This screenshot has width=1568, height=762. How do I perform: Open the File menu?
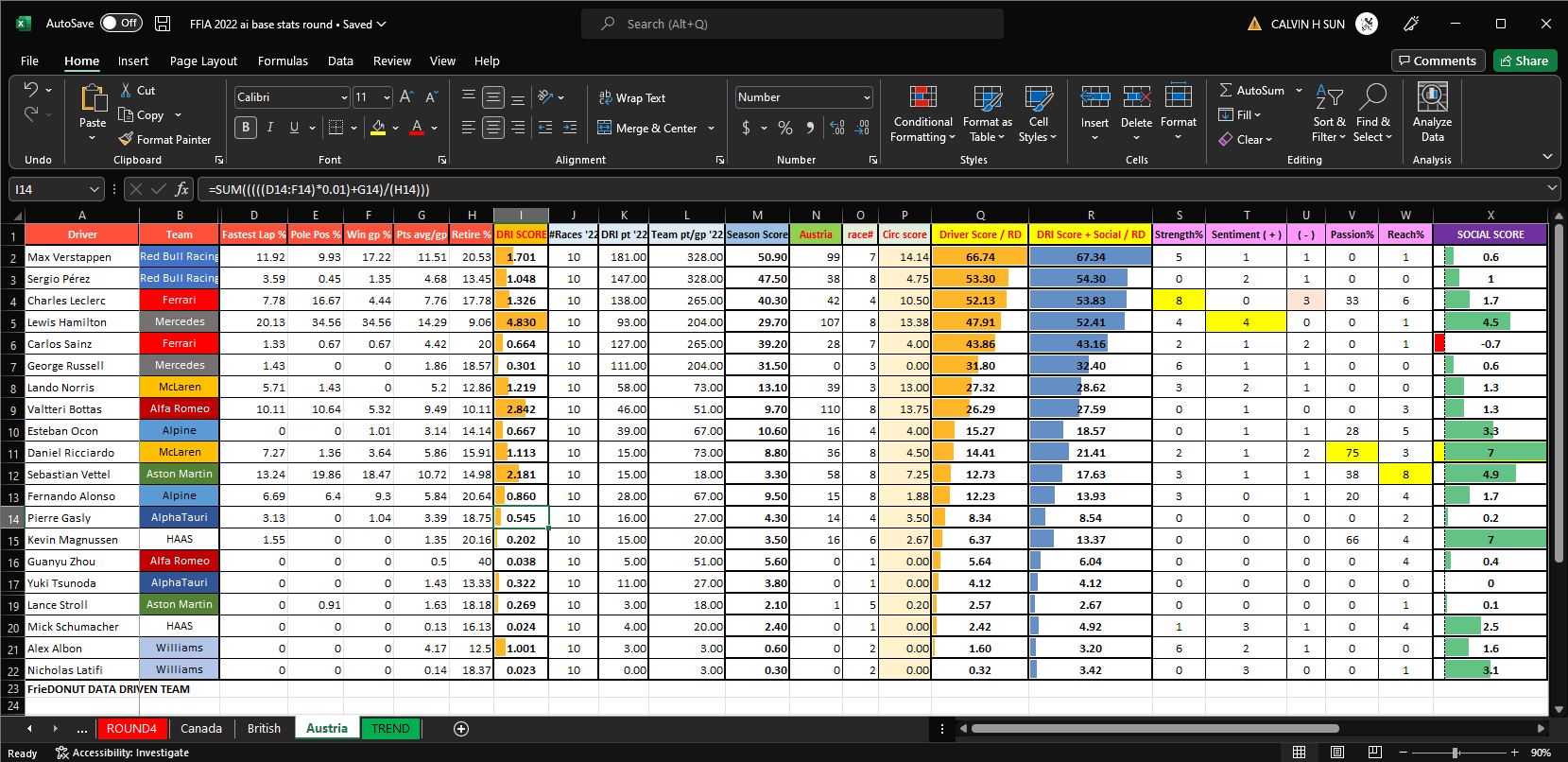(29, 61)
